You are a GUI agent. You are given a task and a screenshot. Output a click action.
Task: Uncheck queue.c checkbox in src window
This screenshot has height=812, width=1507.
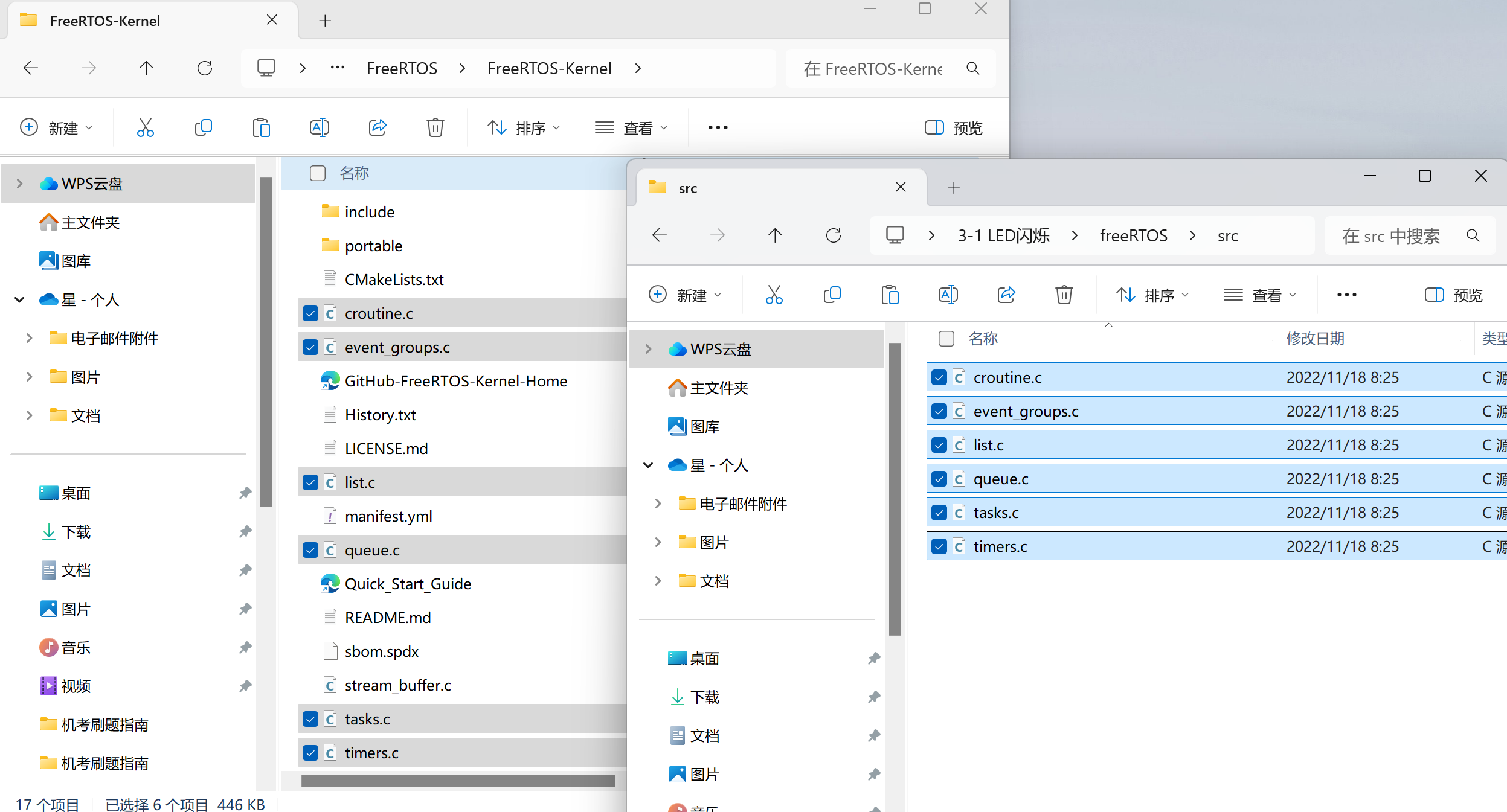click(939, 479)
